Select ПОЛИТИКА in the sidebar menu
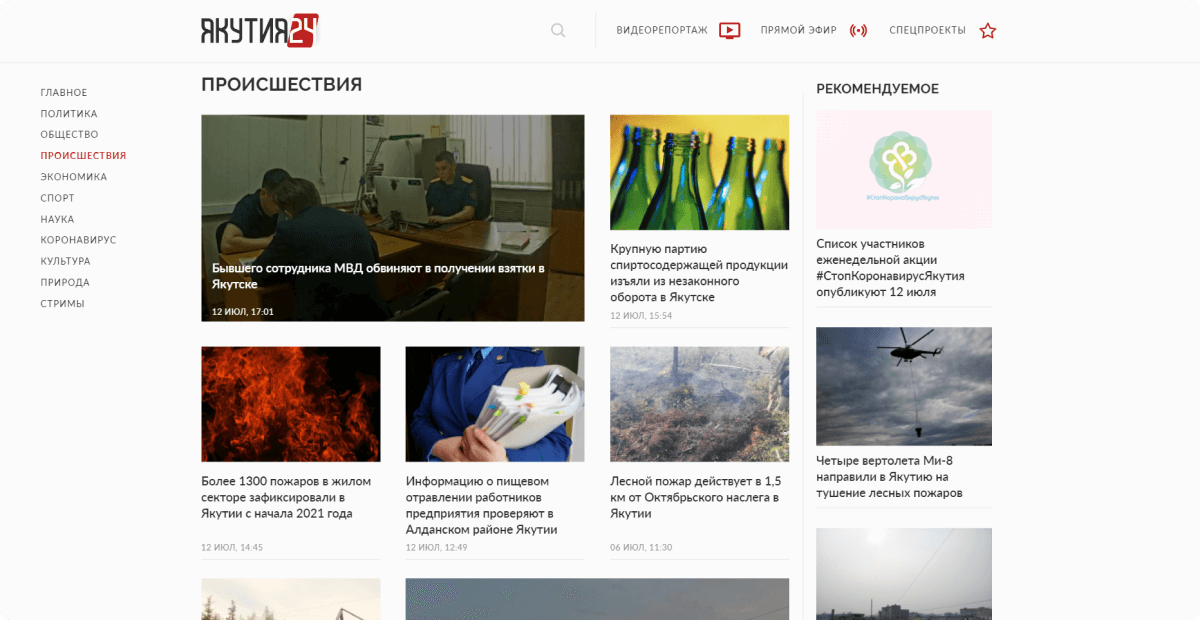The image size is (1200, 620). pyautogui.click(x=69, y=114)
